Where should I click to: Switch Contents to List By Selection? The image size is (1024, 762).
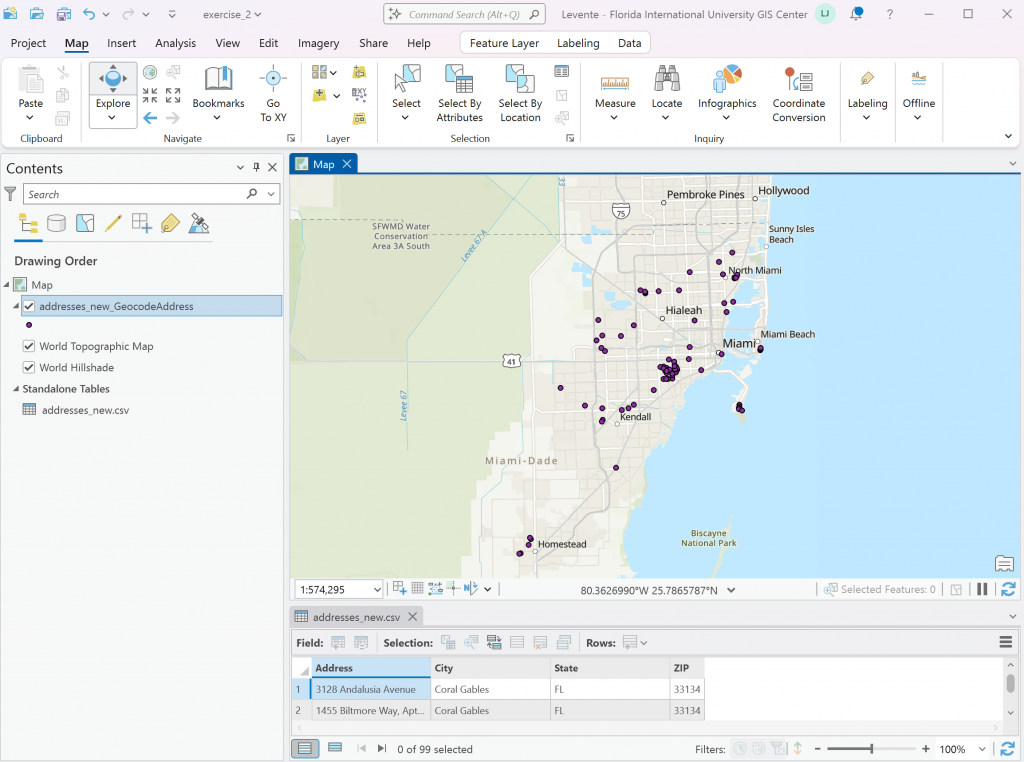pyautogui.click(x=85, y=223)
